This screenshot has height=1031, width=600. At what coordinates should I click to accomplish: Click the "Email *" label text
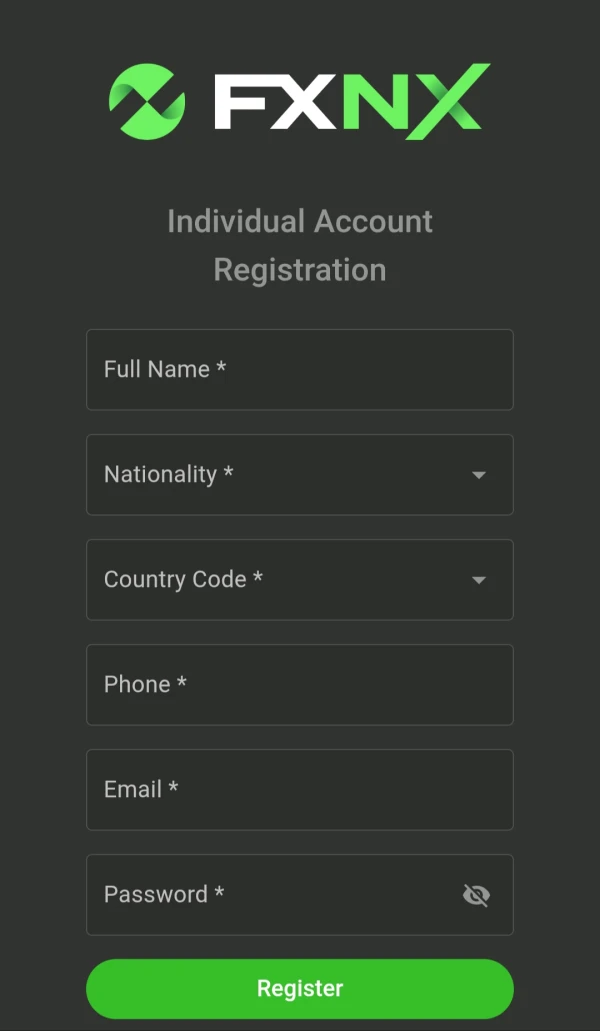pyautogui.click(x=141, y=789)
